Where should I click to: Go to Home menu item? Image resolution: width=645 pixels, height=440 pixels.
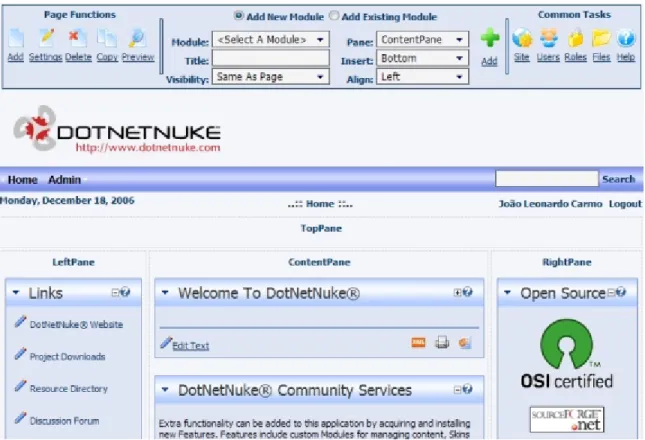coord(23,180)
